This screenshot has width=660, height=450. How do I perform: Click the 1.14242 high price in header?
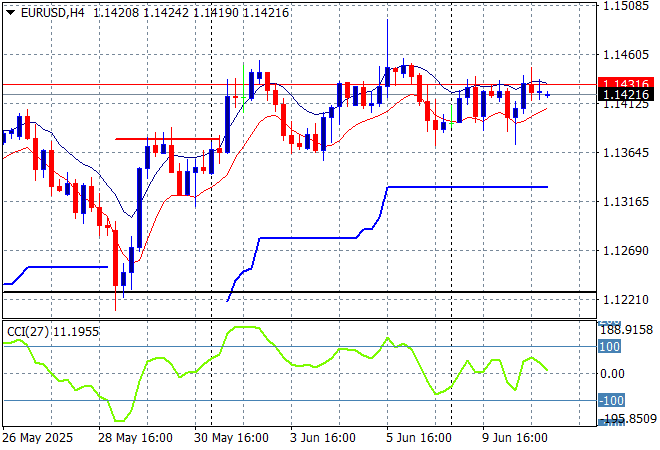pyautogui.click(x=166, y=13)
